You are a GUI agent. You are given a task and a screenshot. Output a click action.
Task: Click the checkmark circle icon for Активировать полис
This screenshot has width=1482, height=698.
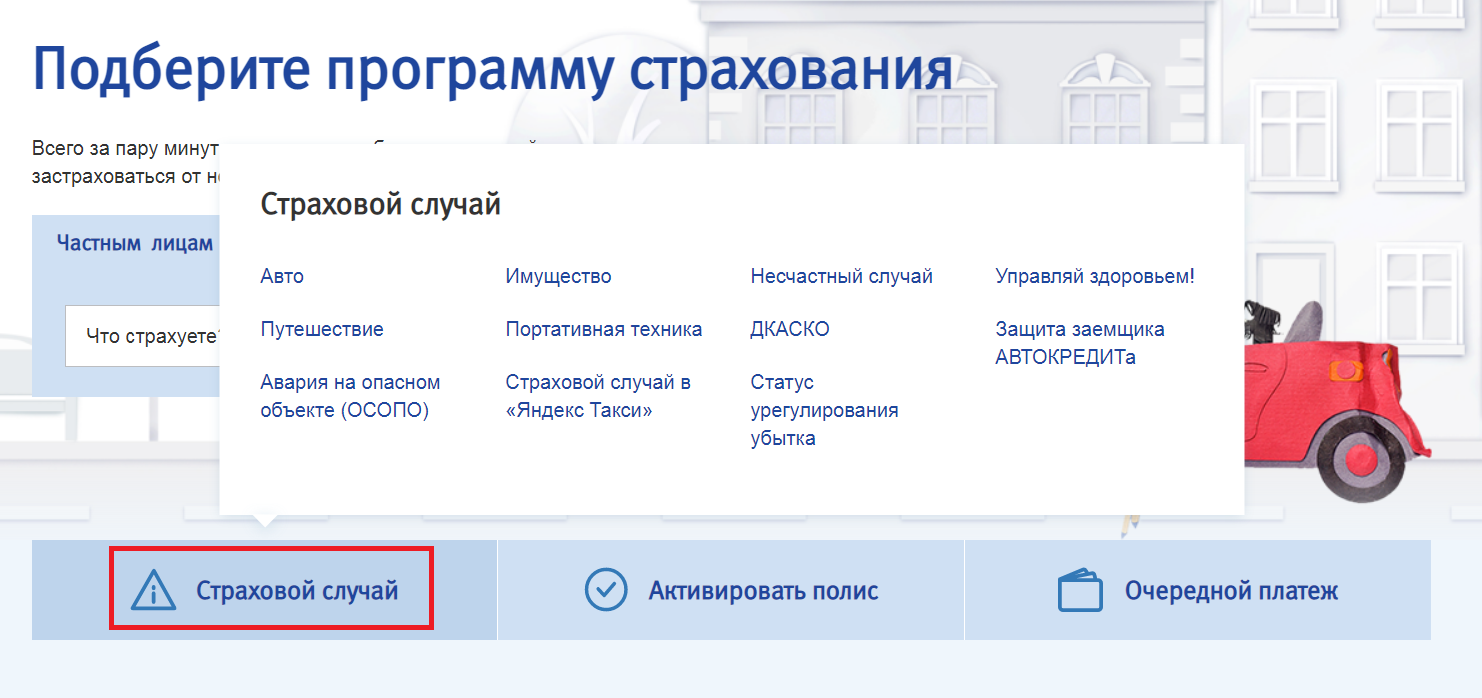tap(605, 590)
